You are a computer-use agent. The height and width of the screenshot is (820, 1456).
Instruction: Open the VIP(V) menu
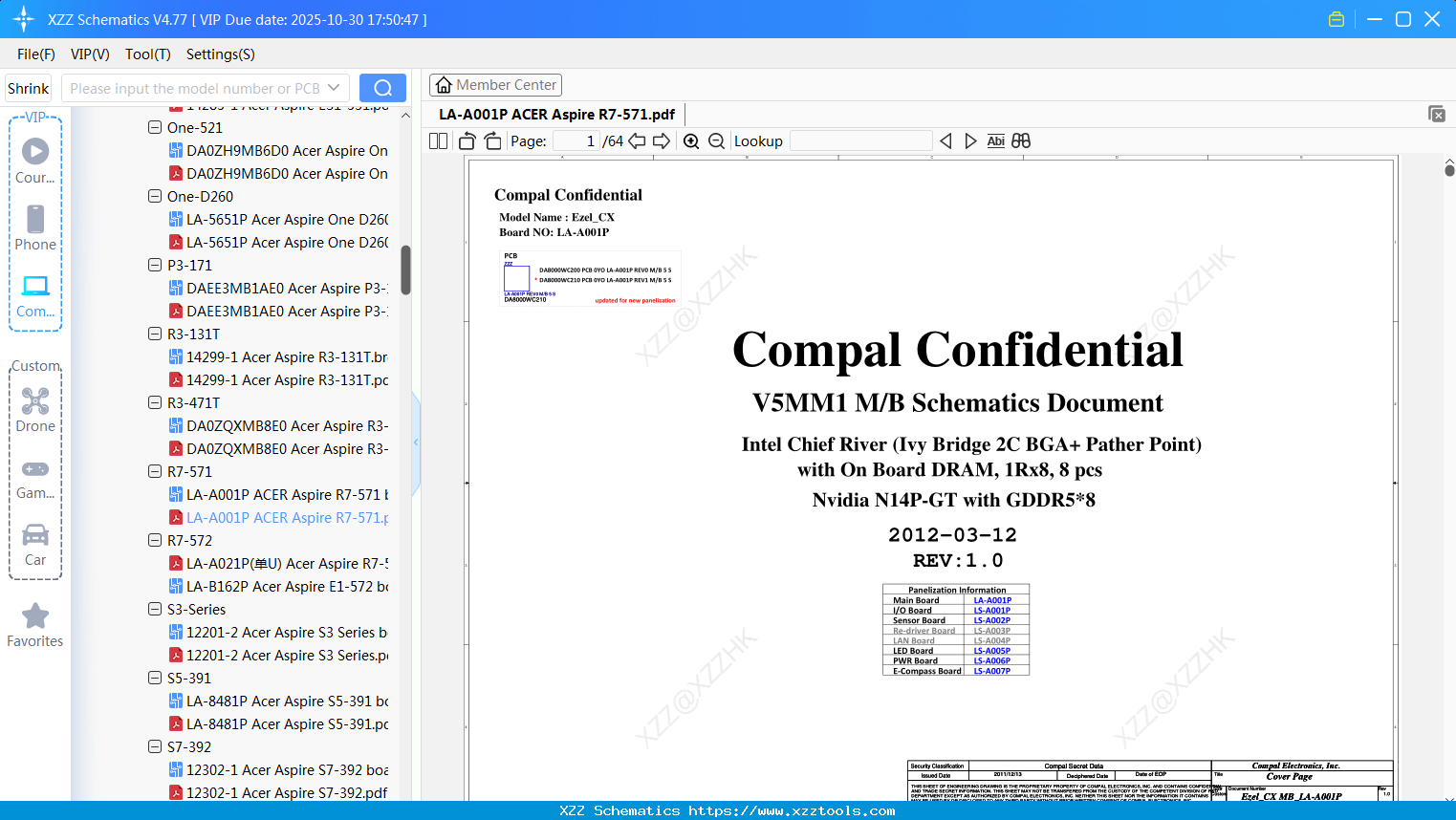tap(90, 54)
